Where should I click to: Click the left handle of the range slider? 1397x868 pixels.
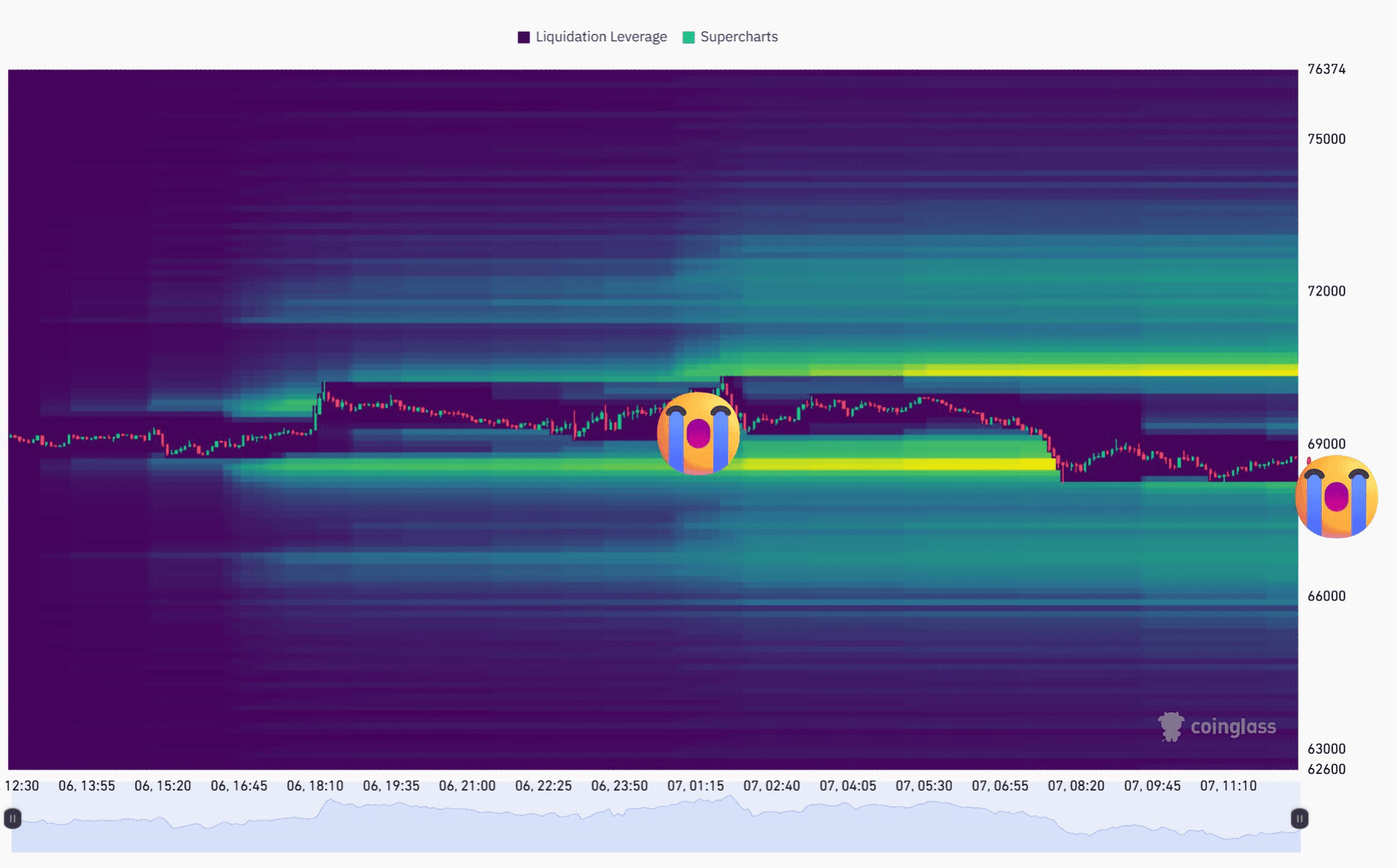tap(13, 818)
